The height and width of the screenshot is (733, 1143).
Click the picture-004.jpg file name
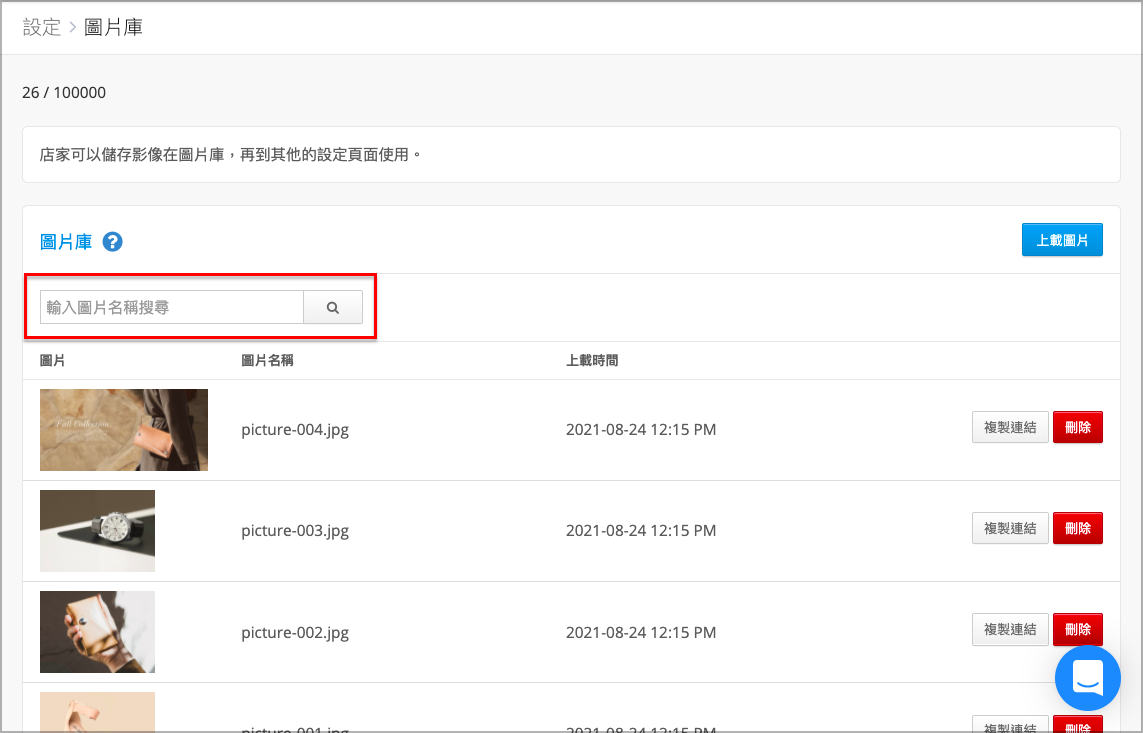[x=295, y=430]
